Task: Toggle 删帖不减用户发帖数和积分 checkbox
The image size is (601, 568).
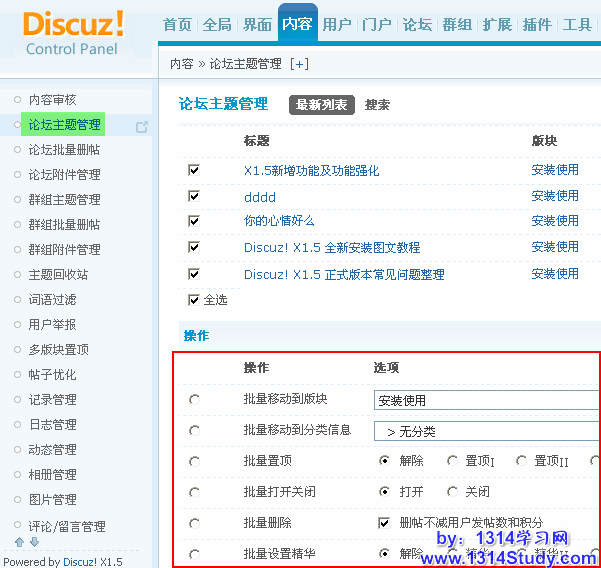Action: point(384,523)
